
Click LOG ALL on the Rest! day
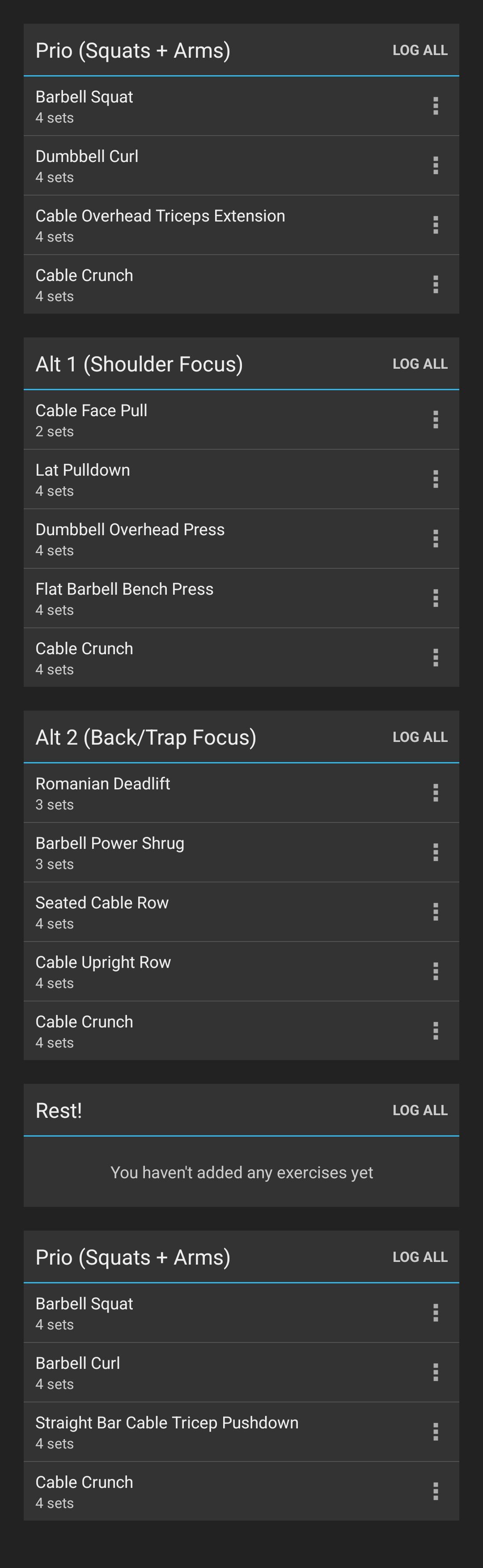click(x=420, y=1110)
